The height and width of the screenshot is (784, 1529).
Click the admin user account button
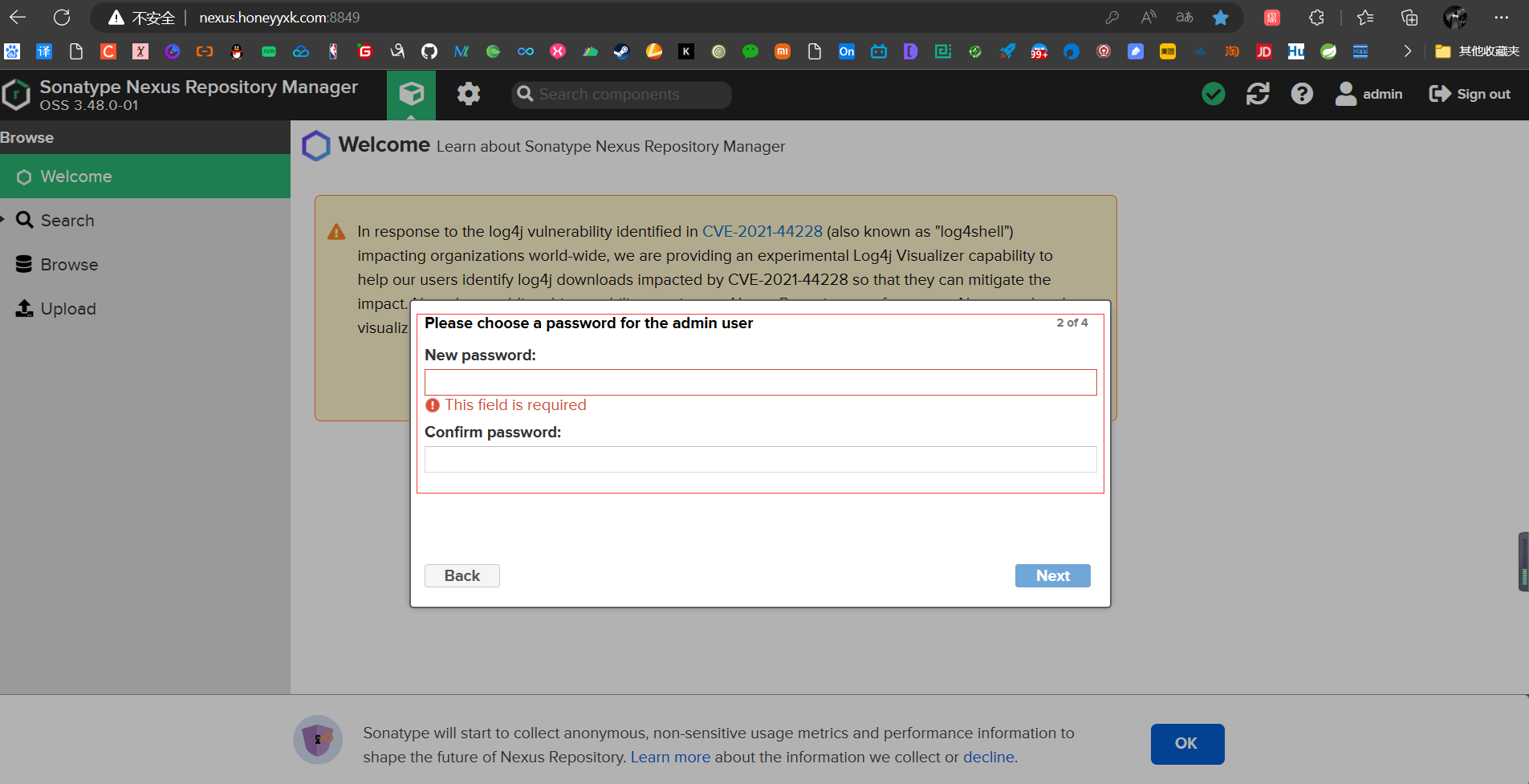click(x=1368, y=94)
